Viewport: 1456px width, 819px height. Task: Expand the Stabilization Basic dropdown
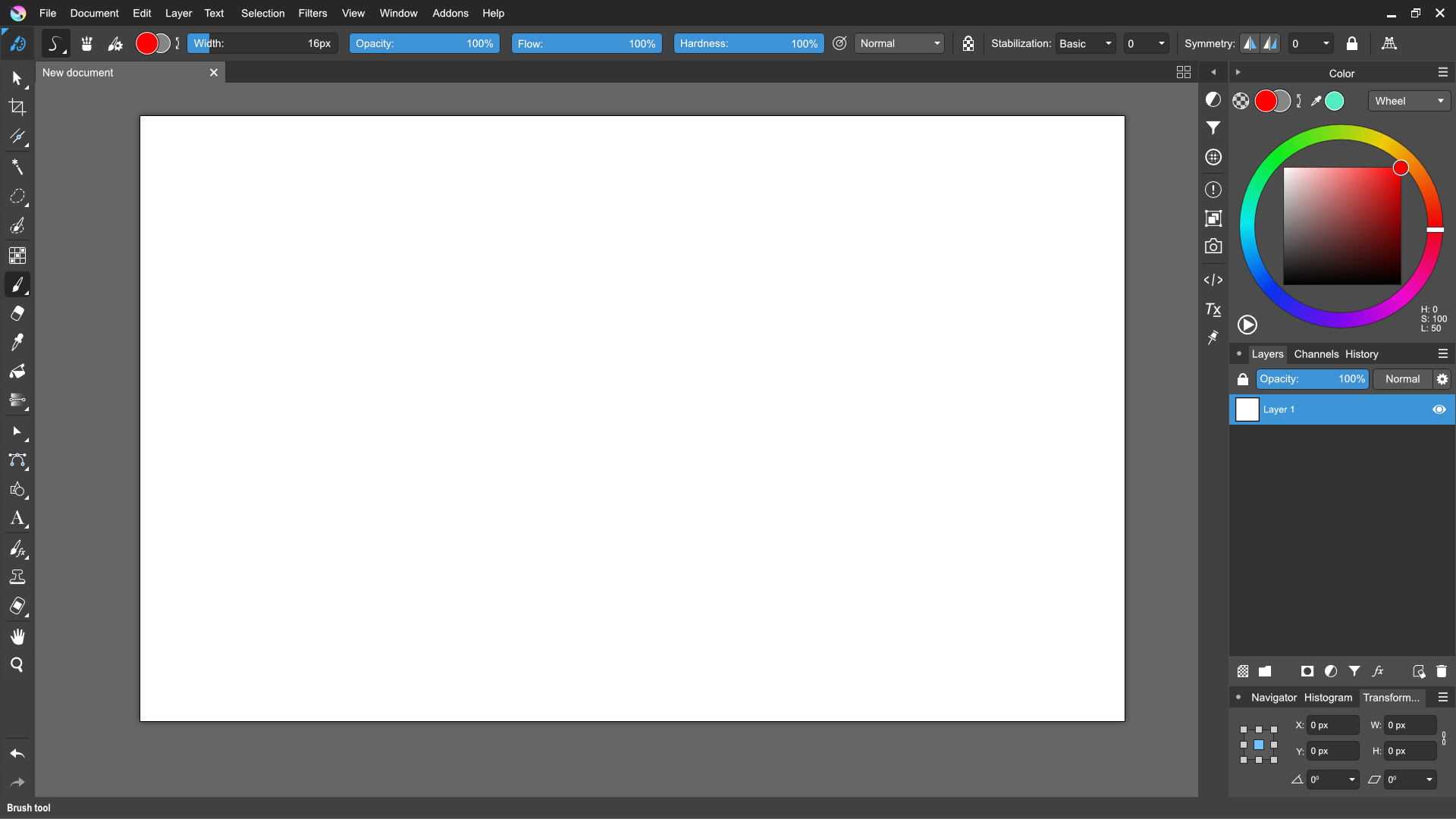1085,44
